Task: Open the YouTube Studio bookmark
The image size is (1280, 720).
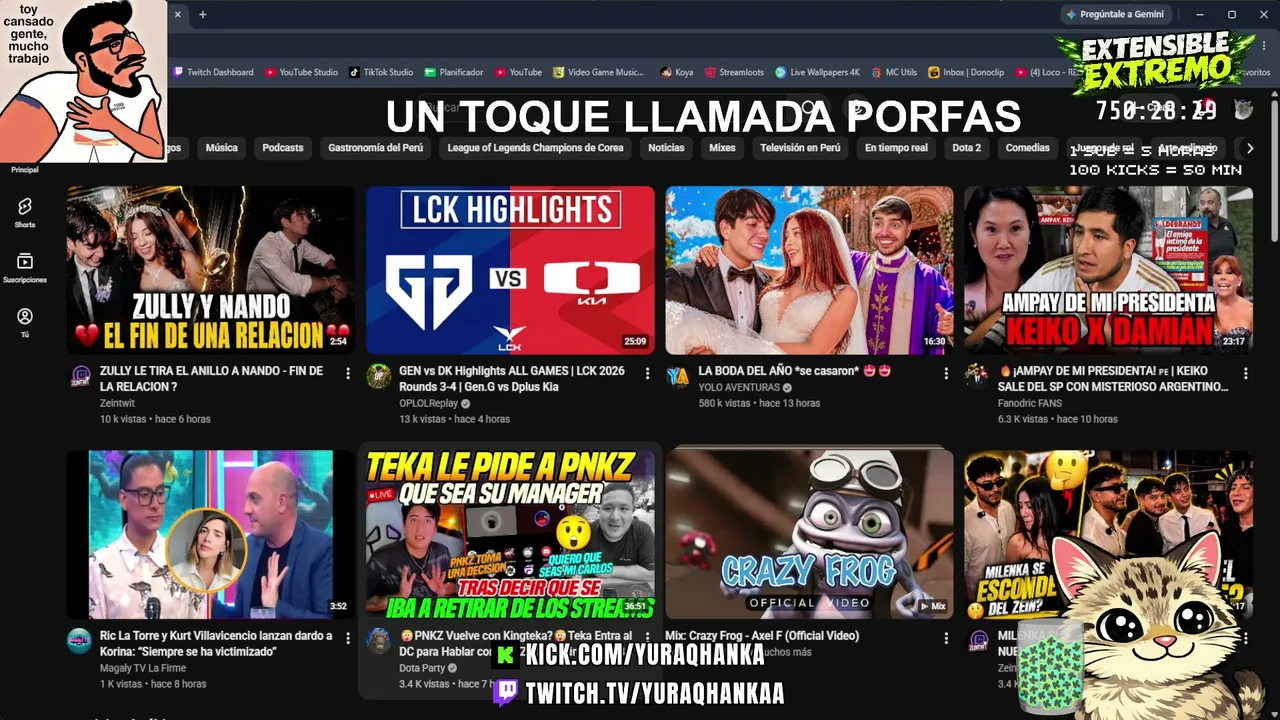Action: 301,72
